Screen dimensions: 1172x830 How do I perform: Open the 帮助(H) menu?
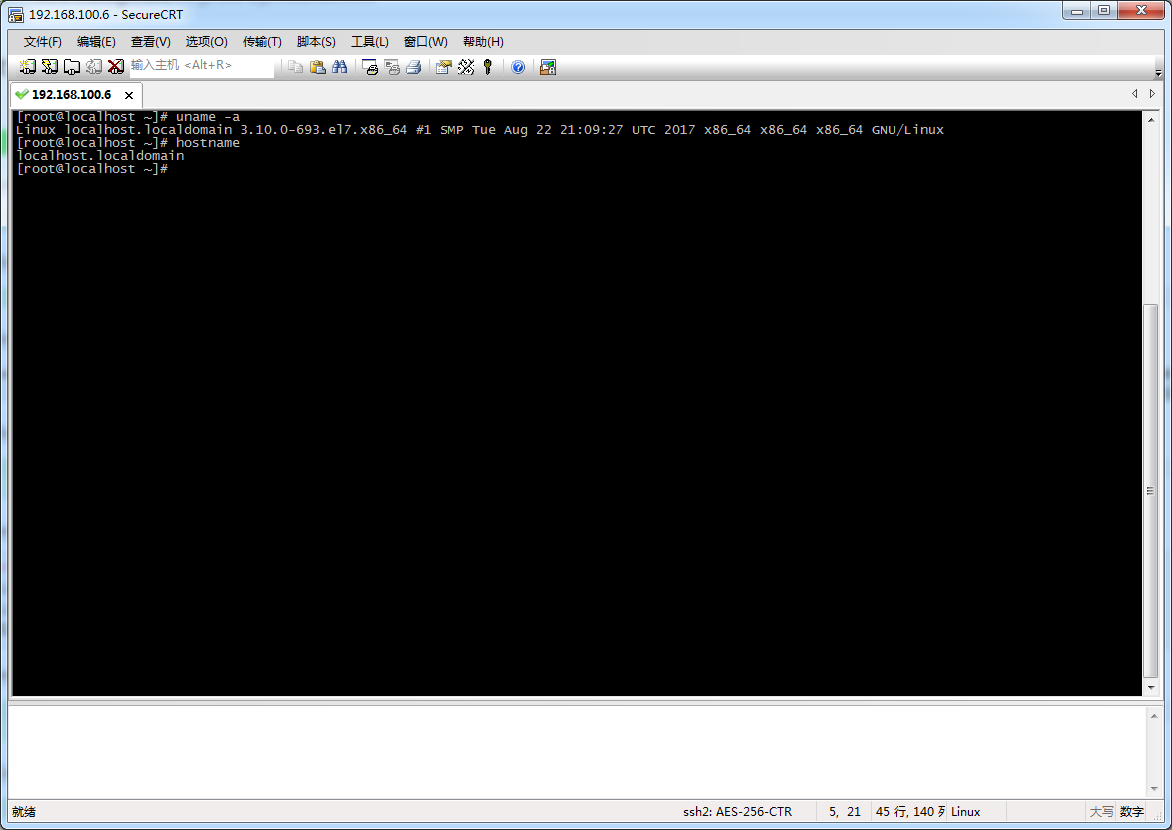click(x=483, y=42)
